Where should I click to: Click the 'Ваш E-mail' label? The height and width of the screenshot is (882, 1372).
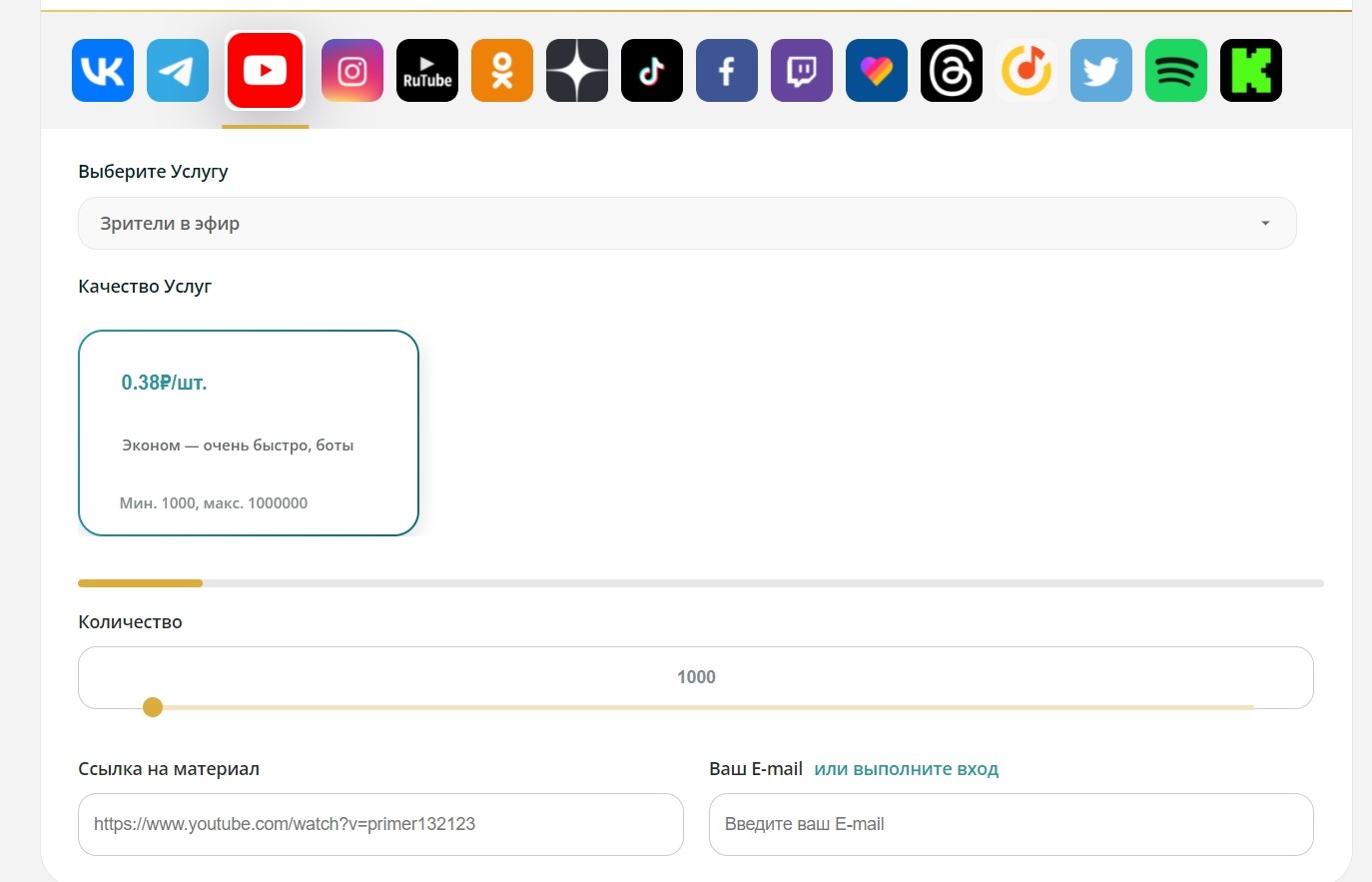point(756,769)
